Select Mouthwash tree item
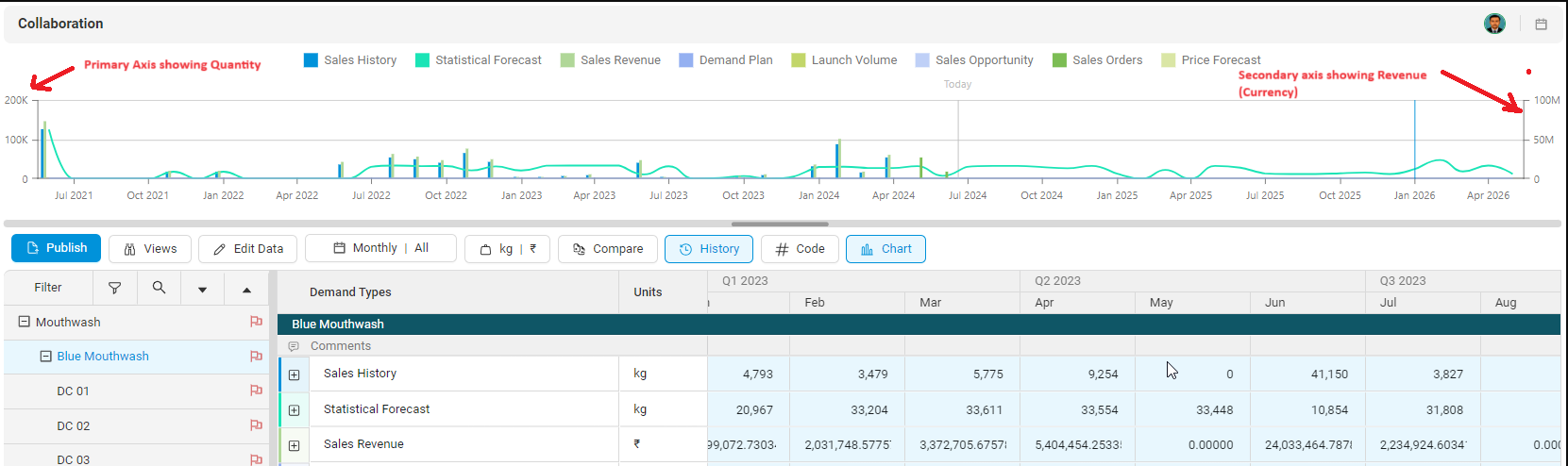The height and width of the screenshot is (466, 1568). pyautogui.click(x=68, y=322)
